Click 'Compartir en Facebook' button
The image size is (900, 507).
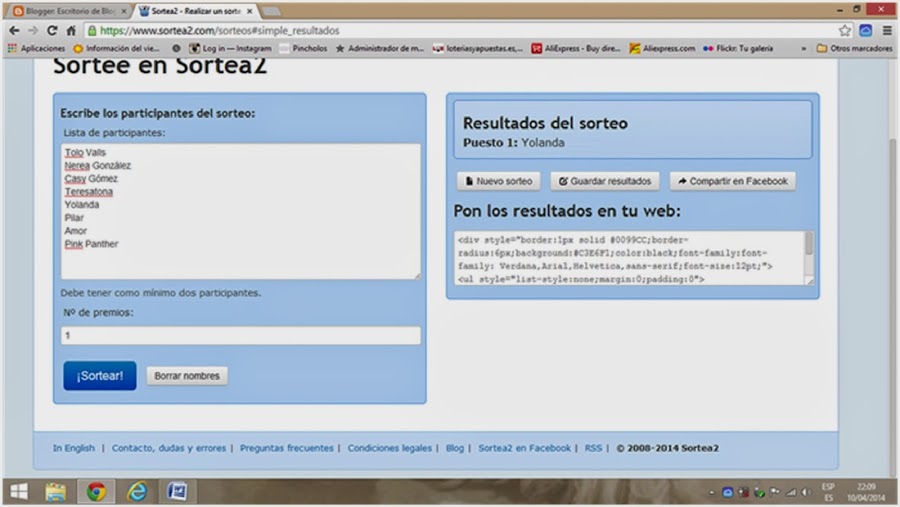[x=732, y=181]
